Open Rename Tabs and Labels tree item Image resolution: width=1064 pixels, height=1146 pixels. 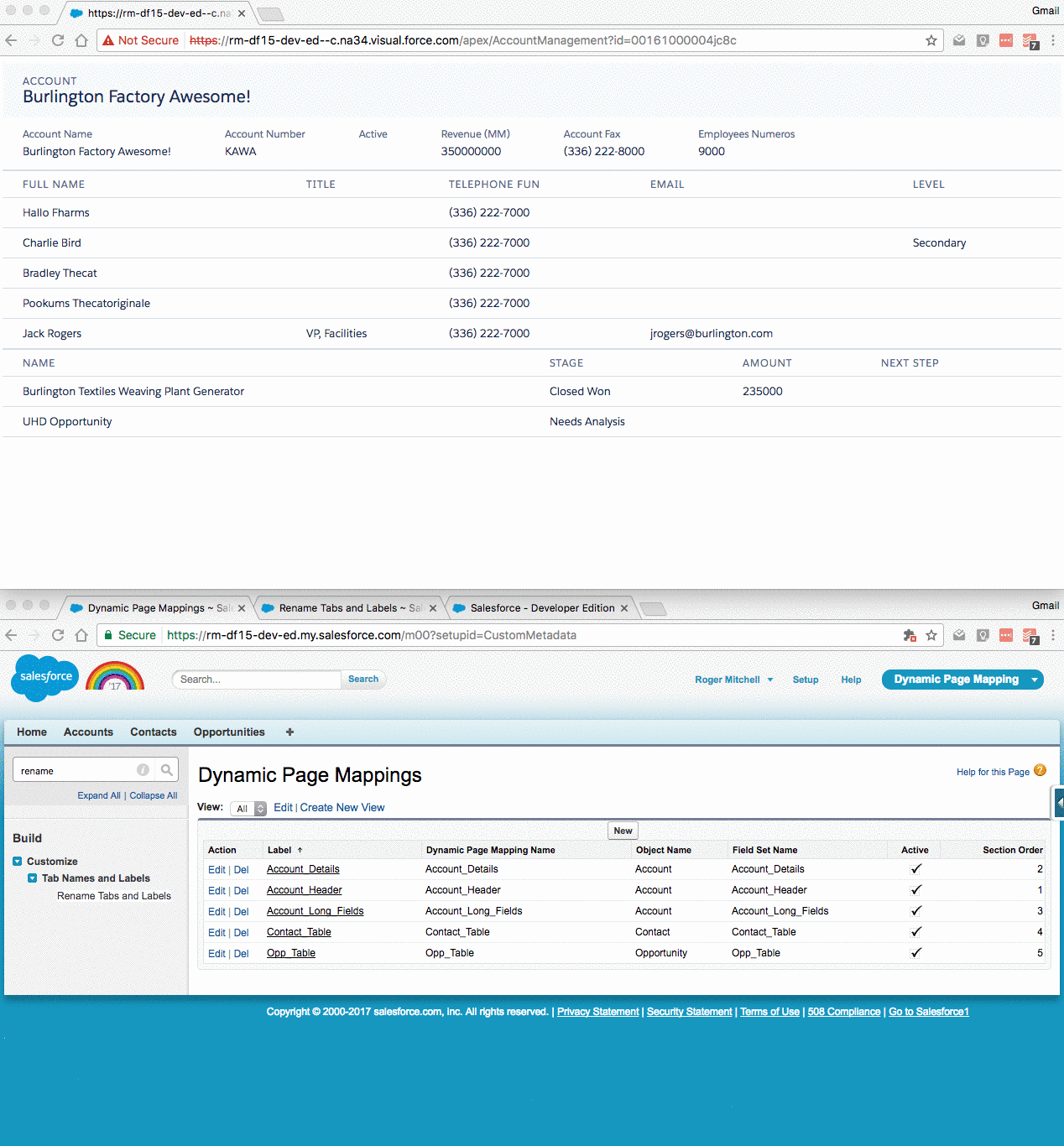point(114,896)
